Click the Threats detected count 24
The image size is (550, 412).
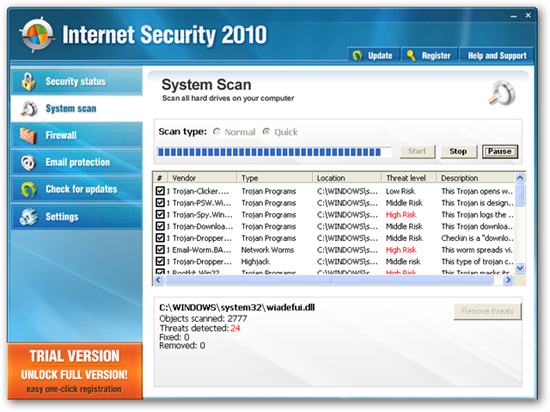(235, 328)
